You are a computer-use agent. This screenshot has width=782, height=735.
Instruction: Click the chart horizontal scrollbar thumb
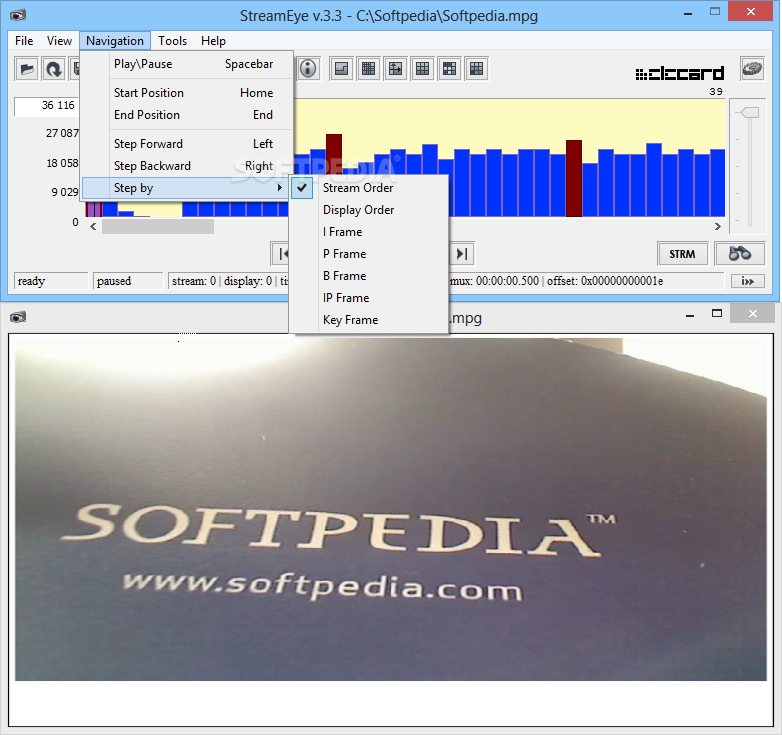158,226
